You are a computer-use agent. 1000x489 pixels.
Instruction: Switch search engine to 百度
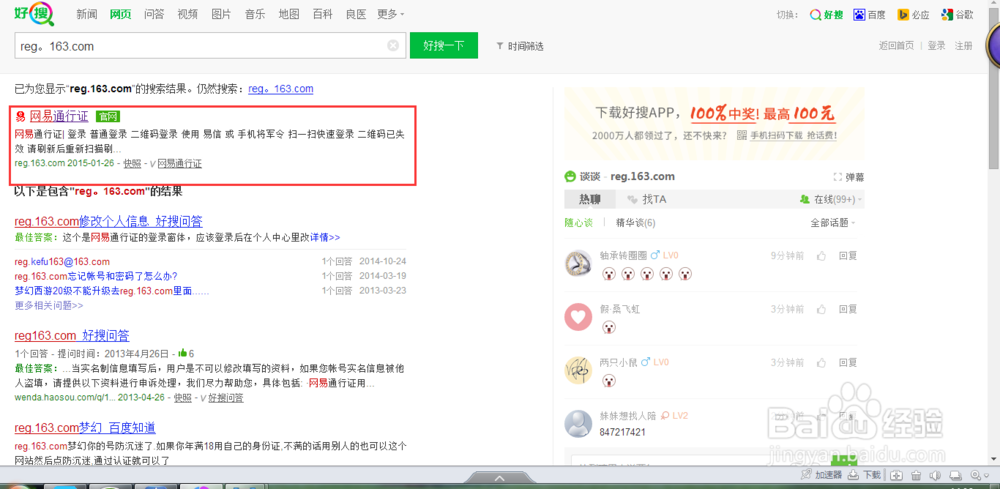click(x=869, y=15)
